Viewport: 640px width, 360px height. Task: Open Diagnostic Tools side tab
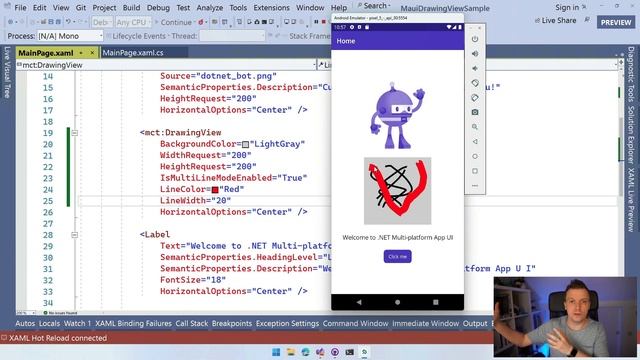(x=631, y=74)
